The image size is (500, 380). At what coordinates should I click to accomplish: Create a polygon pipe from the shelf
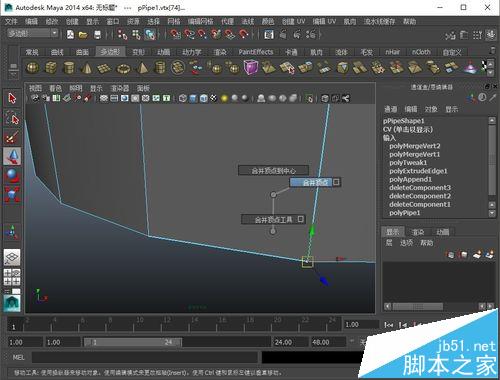(160, 68)
